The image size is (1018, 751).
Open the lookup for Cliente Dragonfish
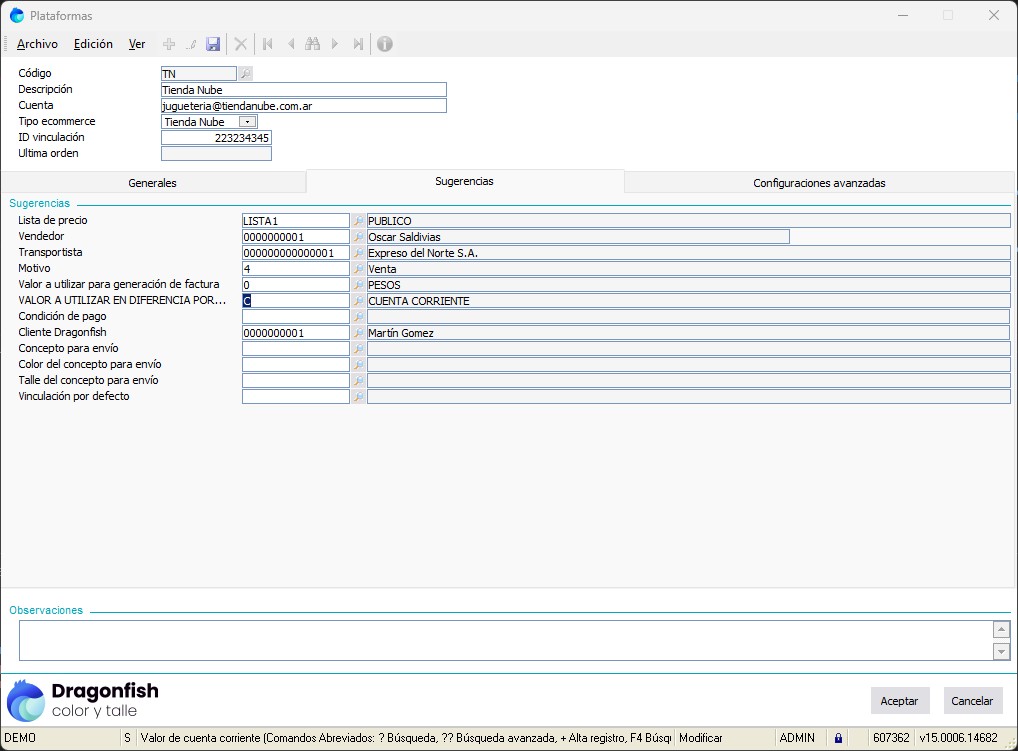[358, 333]
